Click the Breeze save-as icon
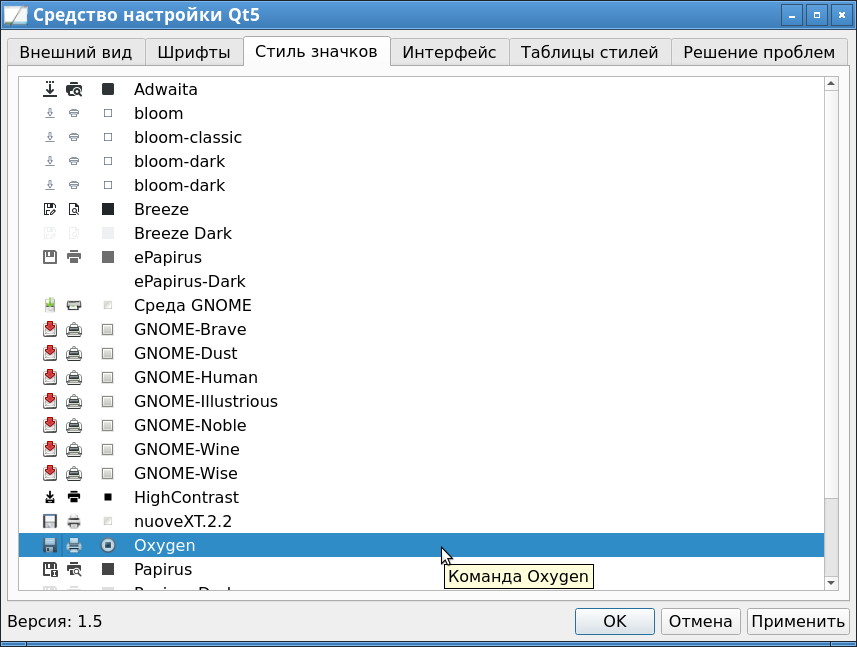This screenshot has height=647, width=857. tap(50, 209)
